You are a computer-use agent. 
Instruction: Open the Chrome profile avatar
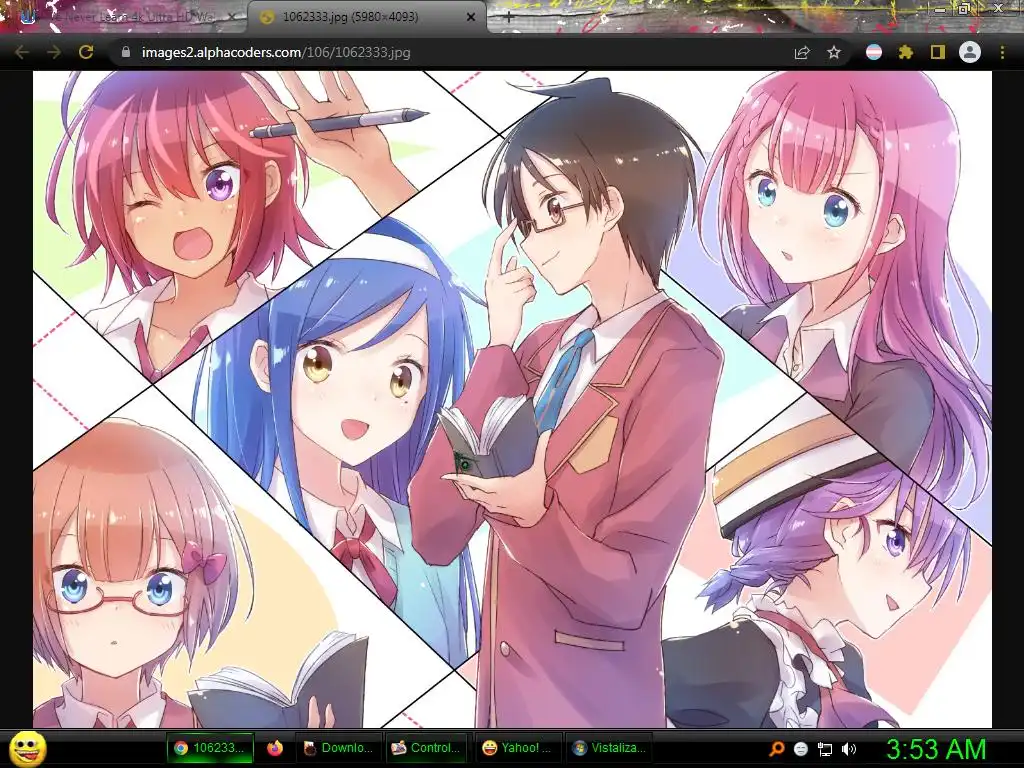point(970,52)
